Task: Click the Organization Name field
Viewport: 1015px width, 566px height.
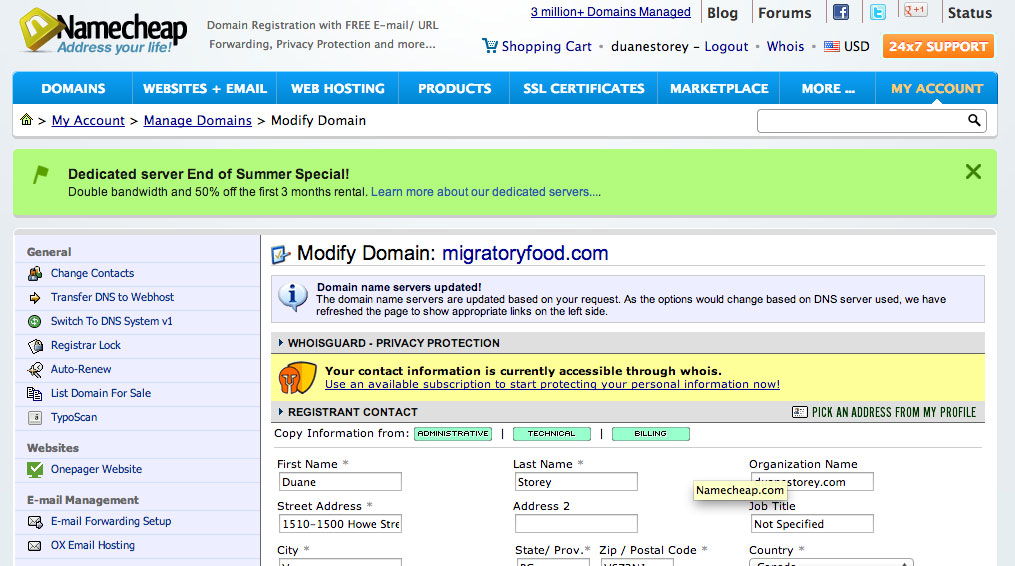Action: click(812, 482)
